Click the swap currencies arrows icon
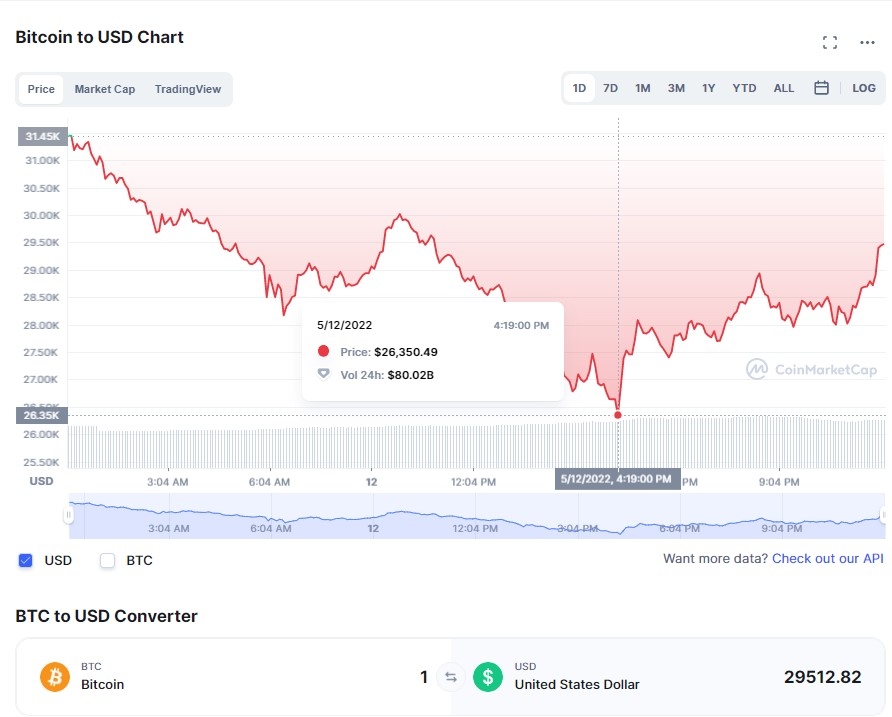The image size is (892, 717). point(451,677)
